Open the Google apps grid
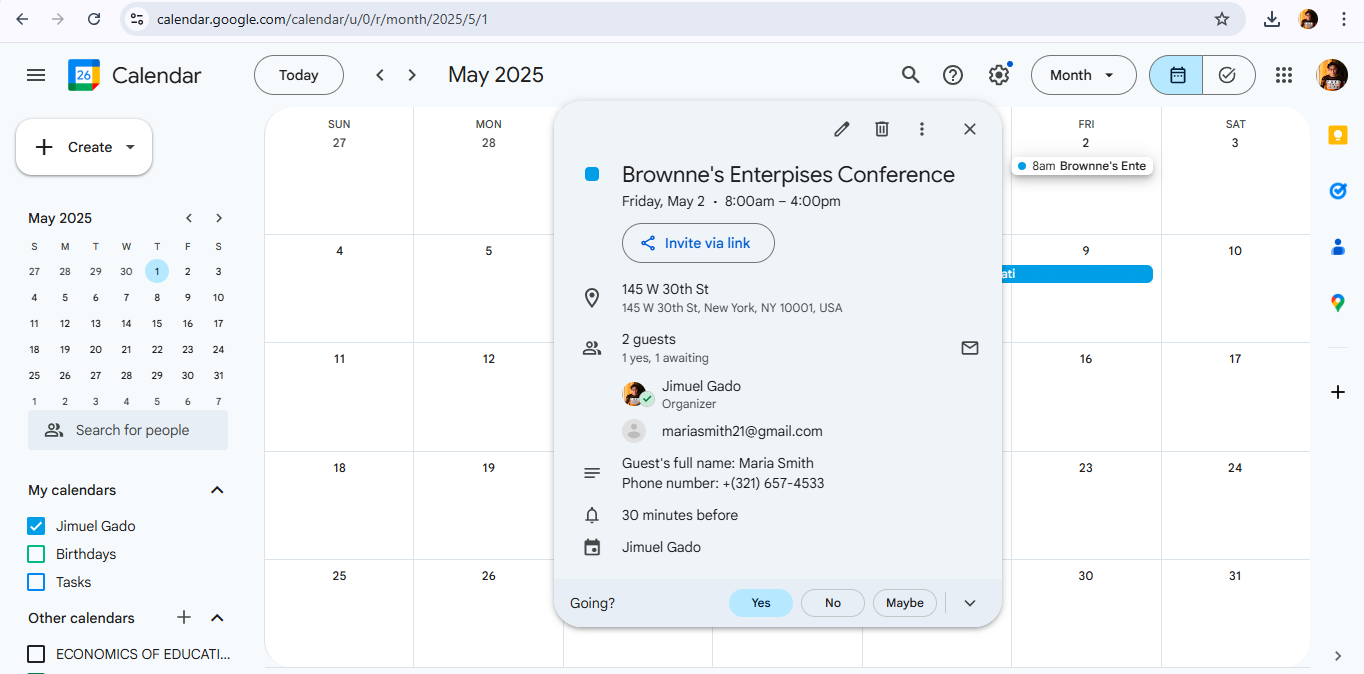Image resolution: width=1364 pixels, height=674 pixels. click(1285, 75)
